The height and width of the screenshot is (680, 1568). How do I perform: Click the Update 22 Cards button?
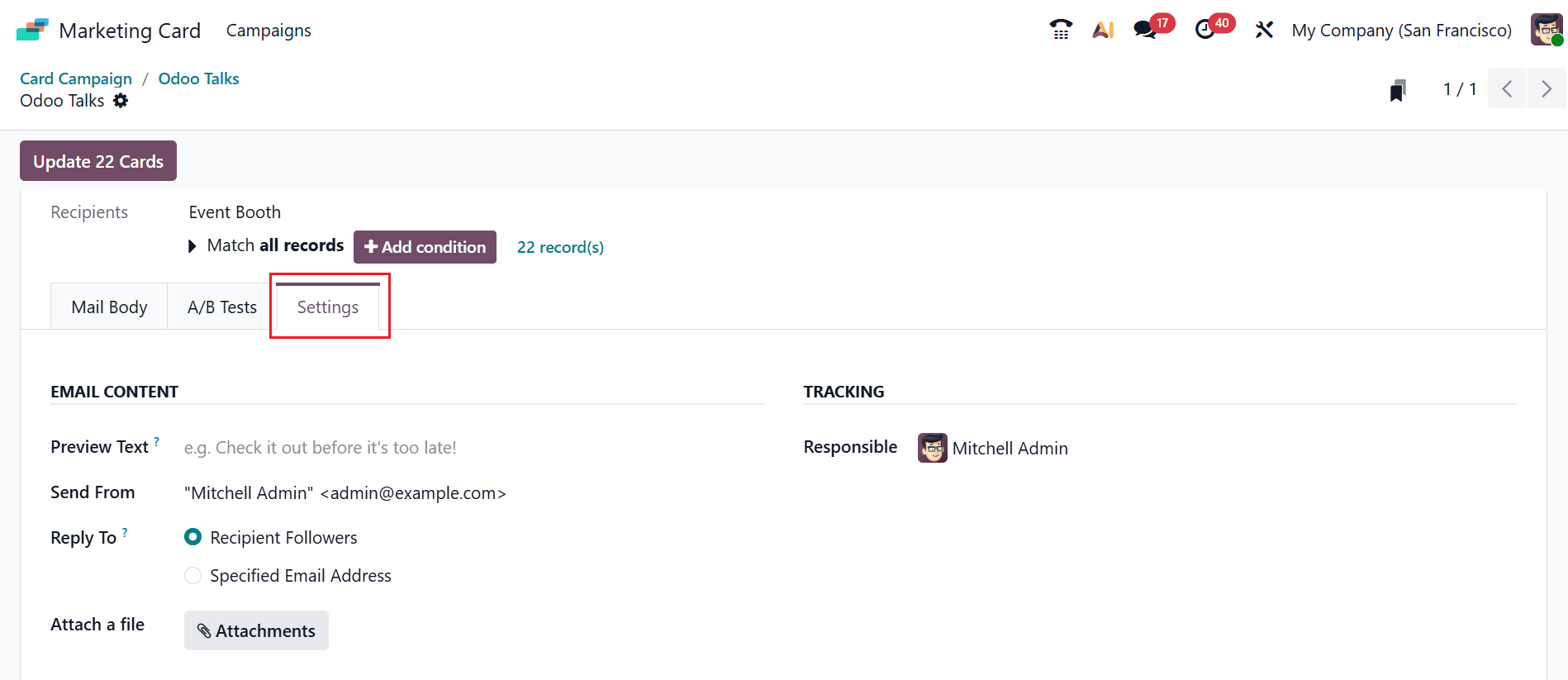tap(98, 161)
